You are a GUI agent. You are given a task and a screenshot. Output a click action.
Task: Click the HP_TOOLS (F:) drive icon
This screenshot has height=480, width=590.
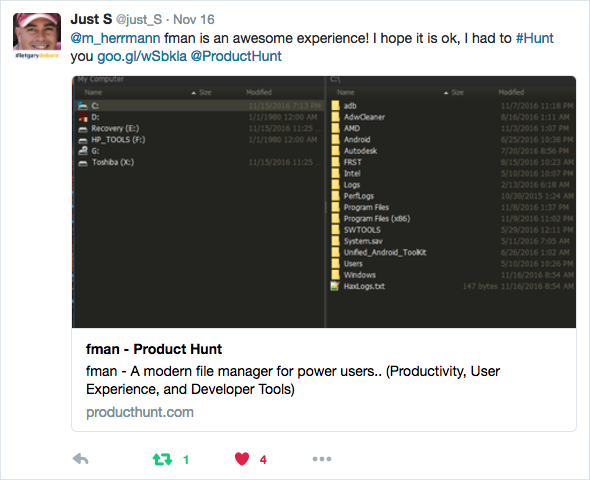83,140
